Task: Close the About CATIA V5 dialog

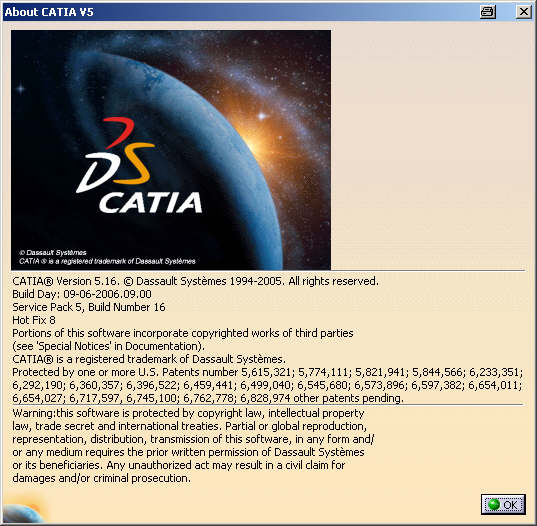Action: coord(524,12)
